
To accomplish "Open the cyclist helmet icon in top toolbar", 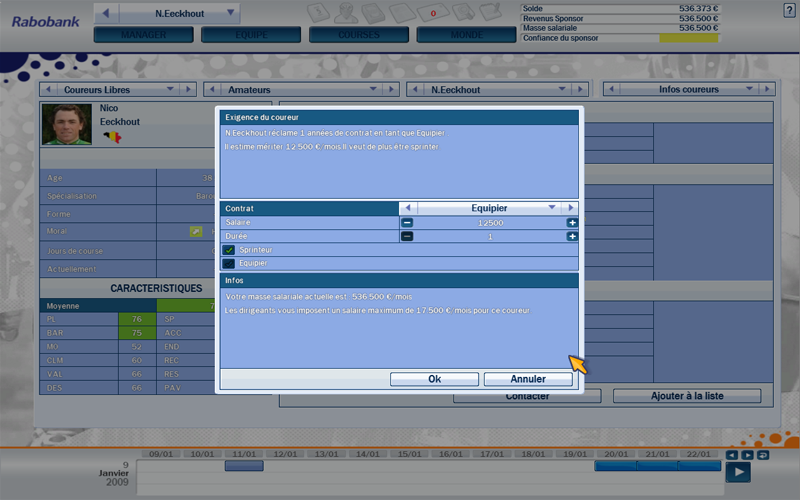I will click(346, 12).
